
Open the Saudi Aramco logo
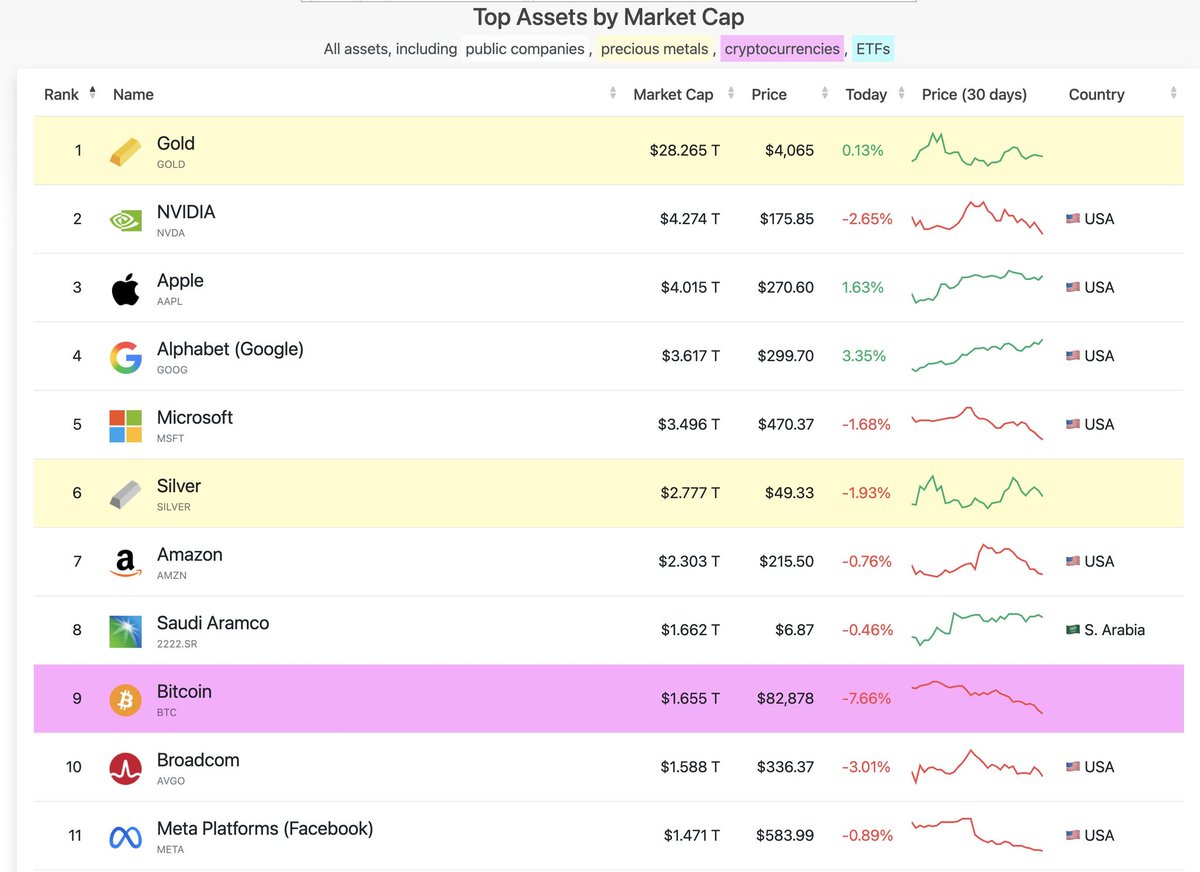pos(126,631)
